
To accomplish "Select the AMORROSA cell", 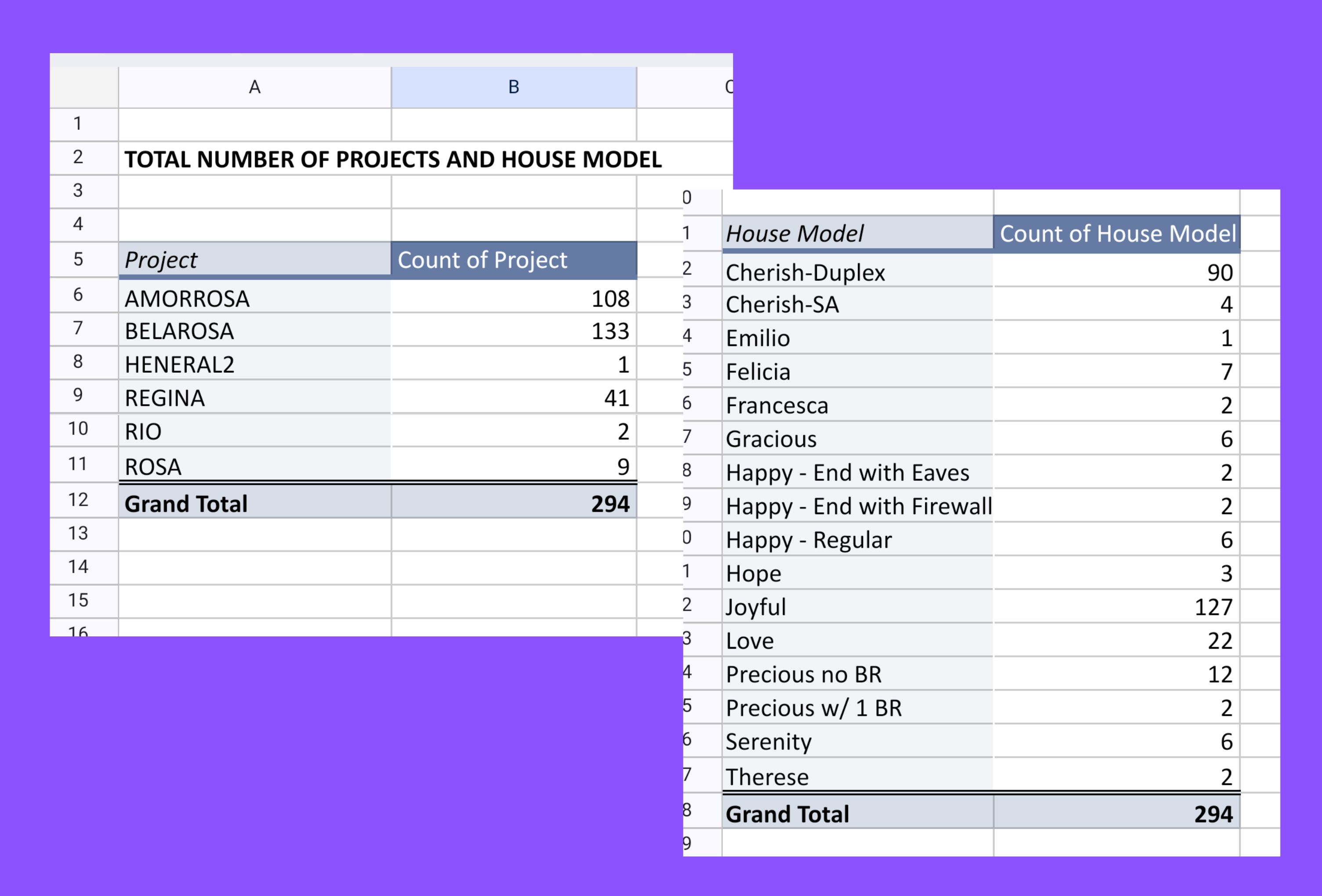I will (x=254, y=299).
